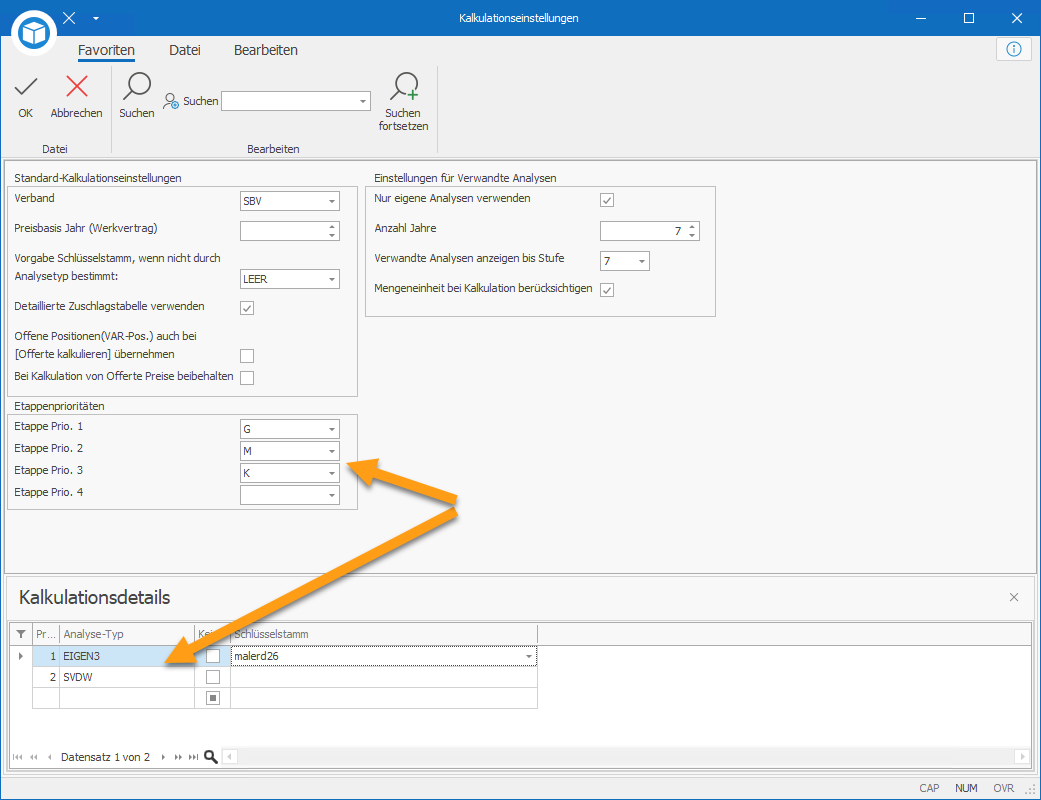This screenshot has width=1041, height=800.
Task: Decrease Preisbasis Jahr value
Action: [x=332, y=235]
